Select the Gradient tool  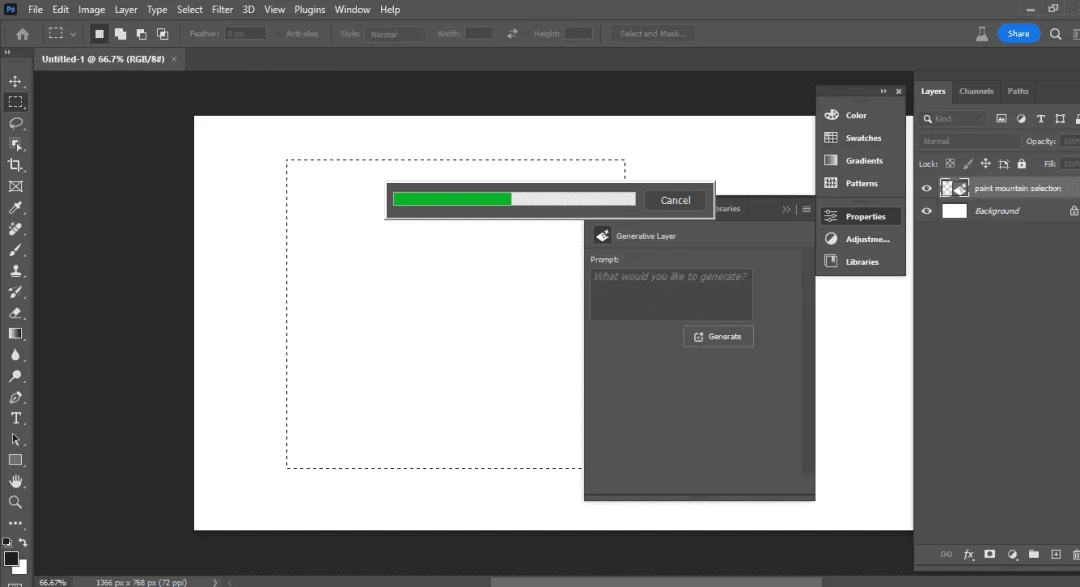coord(15,334)
